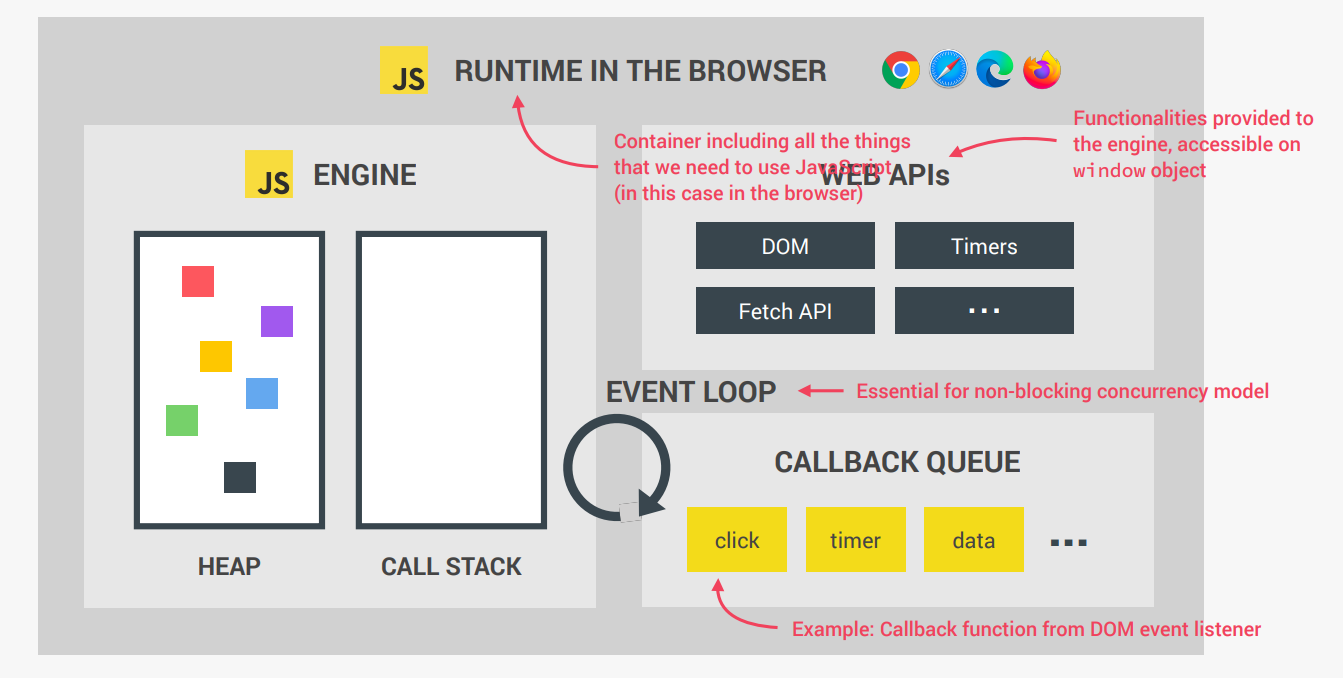
Task: Click the ellipsis tile in the Web APIs grid
Action: point(984,310)
